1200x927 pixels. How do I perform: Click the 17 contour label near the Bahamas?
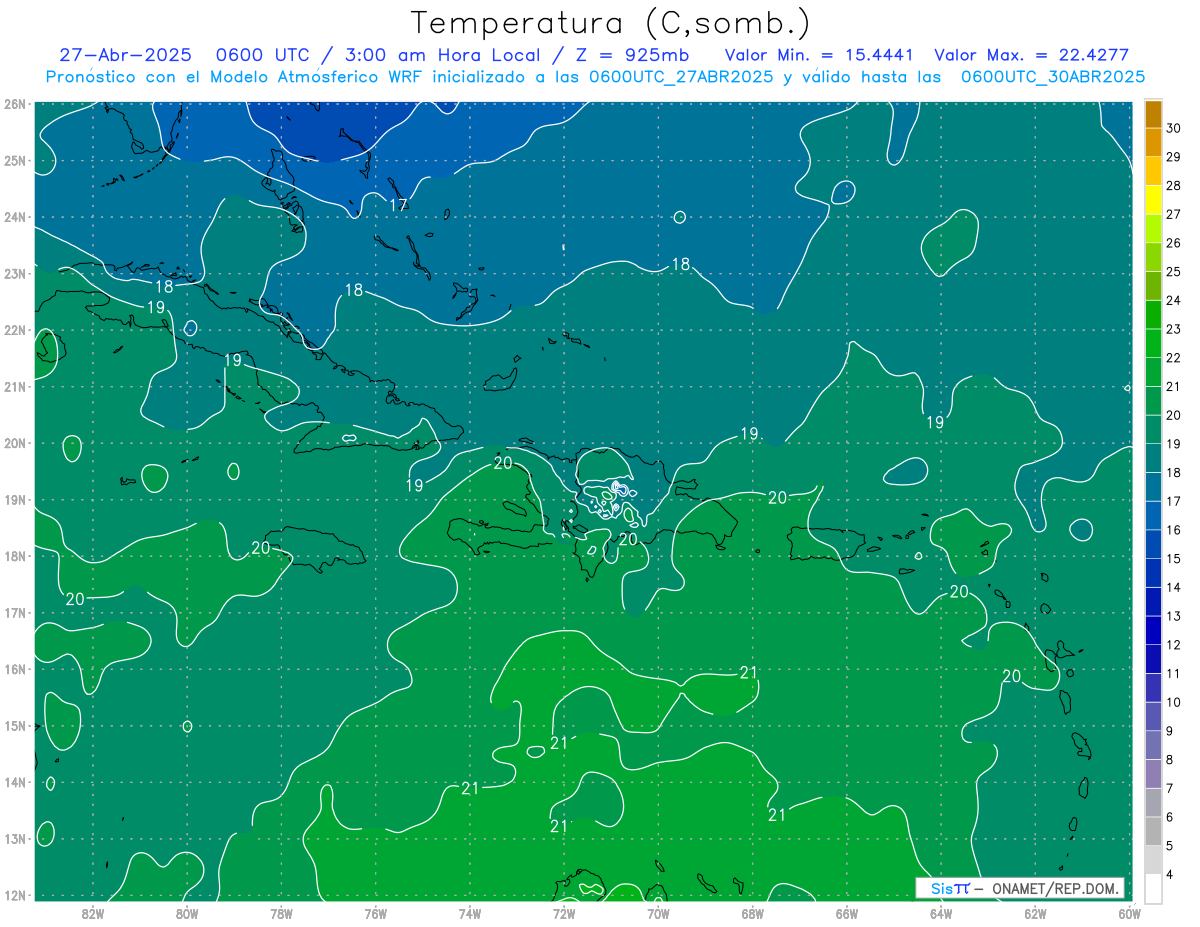398,205
